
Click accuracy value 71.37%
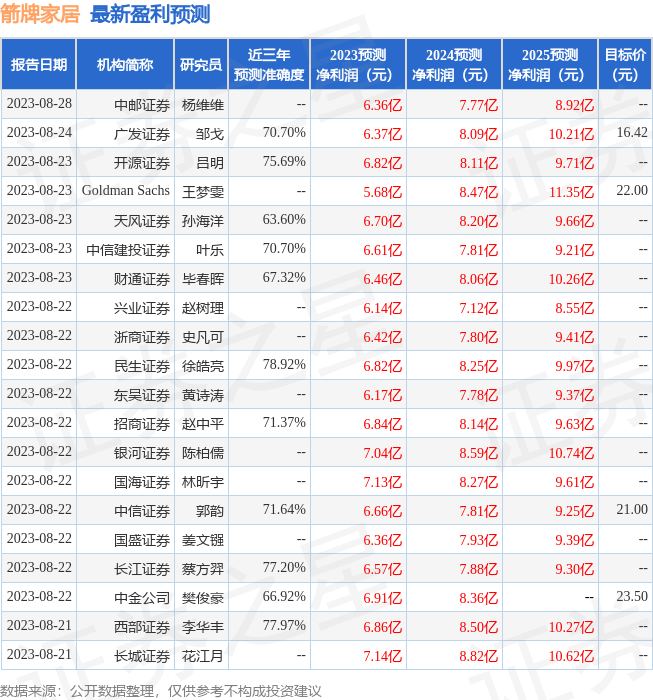(x=284, y=422)
